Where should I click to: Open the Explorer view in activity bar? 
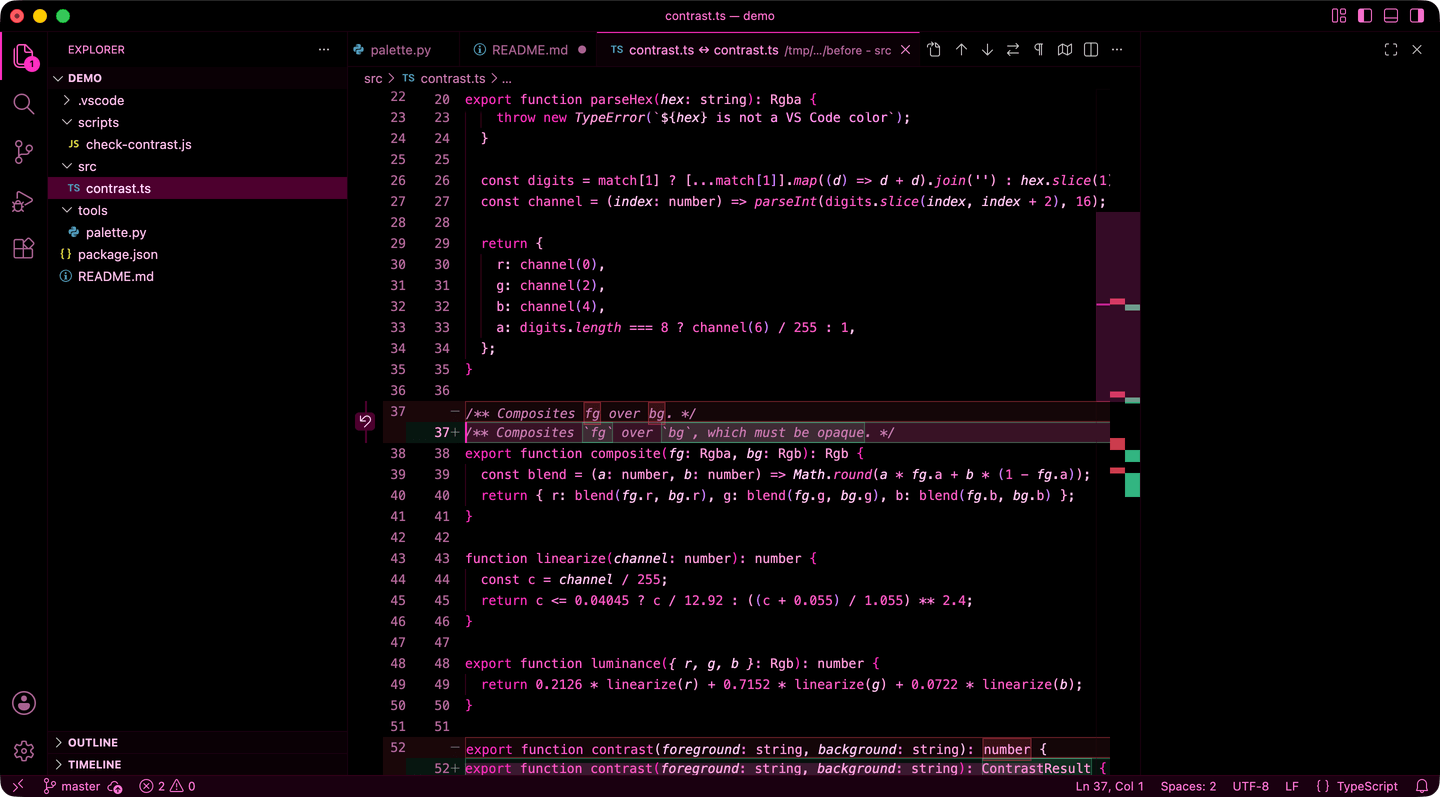[24, 56]
